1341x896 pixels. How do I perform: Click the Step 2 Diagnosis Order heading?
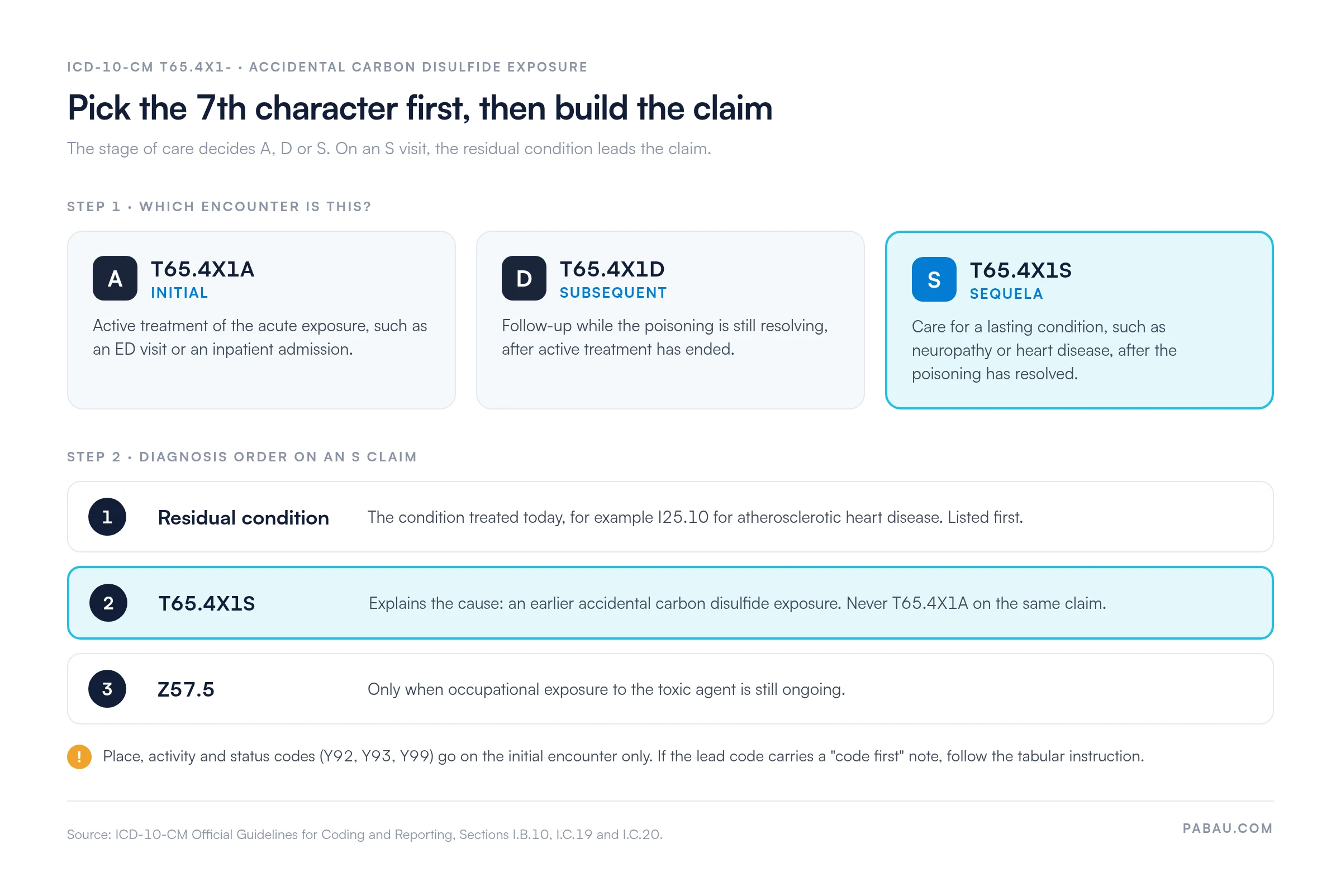tap(242, 457)
